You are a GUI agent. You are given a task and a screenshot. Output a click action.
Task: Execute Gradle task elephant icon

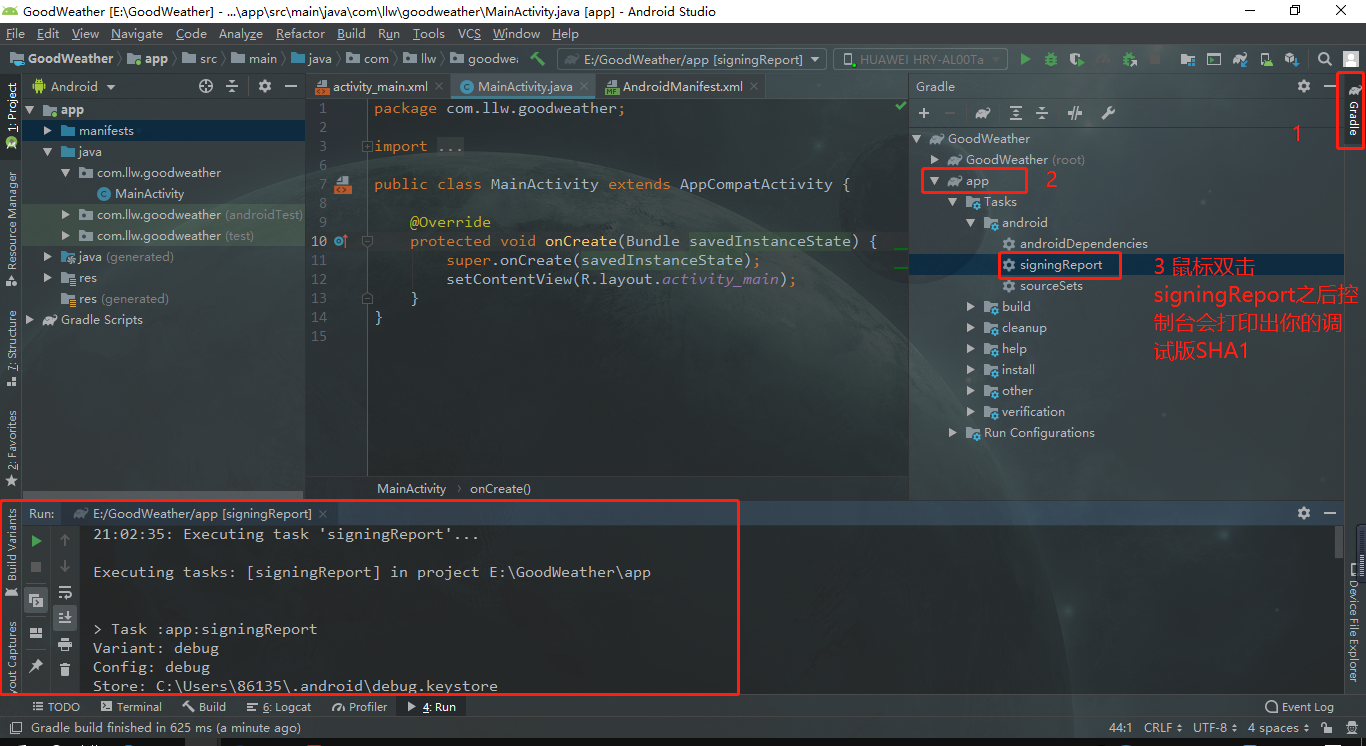point(983,113)
